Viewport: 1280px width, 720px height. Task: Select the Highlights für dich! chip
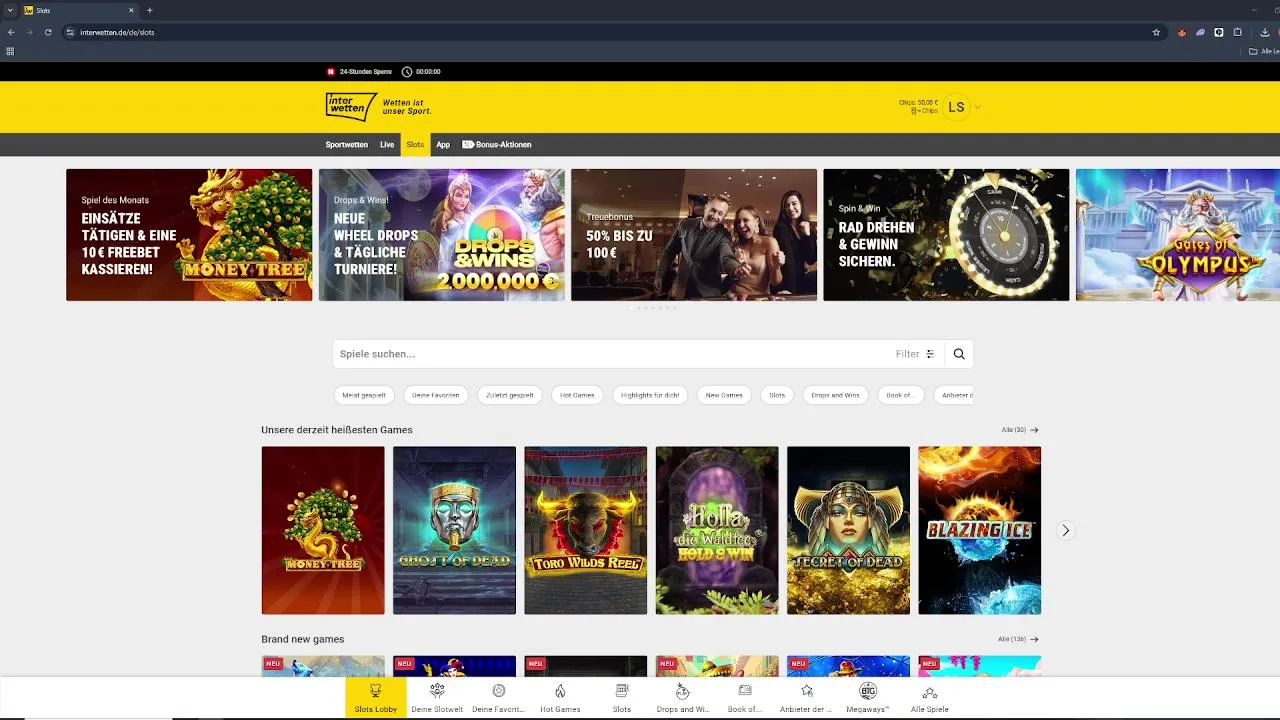pyautogui.click(x=650, y=395)
